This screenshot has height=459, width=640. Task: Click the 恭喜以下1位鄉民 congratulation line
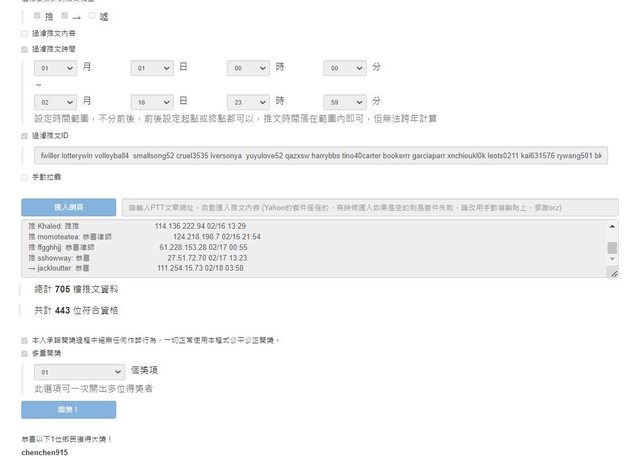[67, 439]
